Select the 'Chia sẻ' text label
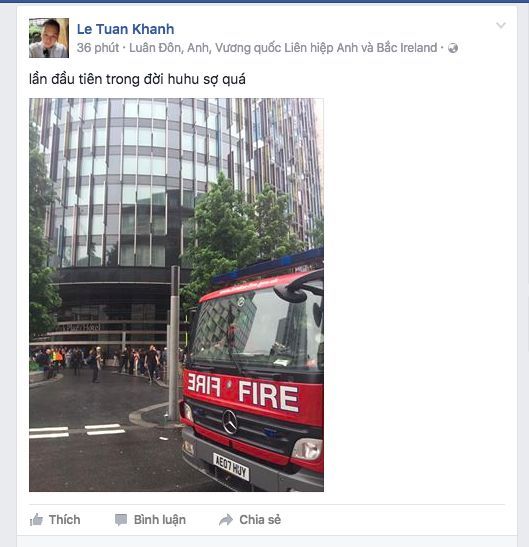Screen dimensions: 529x547 click(260, 520)
